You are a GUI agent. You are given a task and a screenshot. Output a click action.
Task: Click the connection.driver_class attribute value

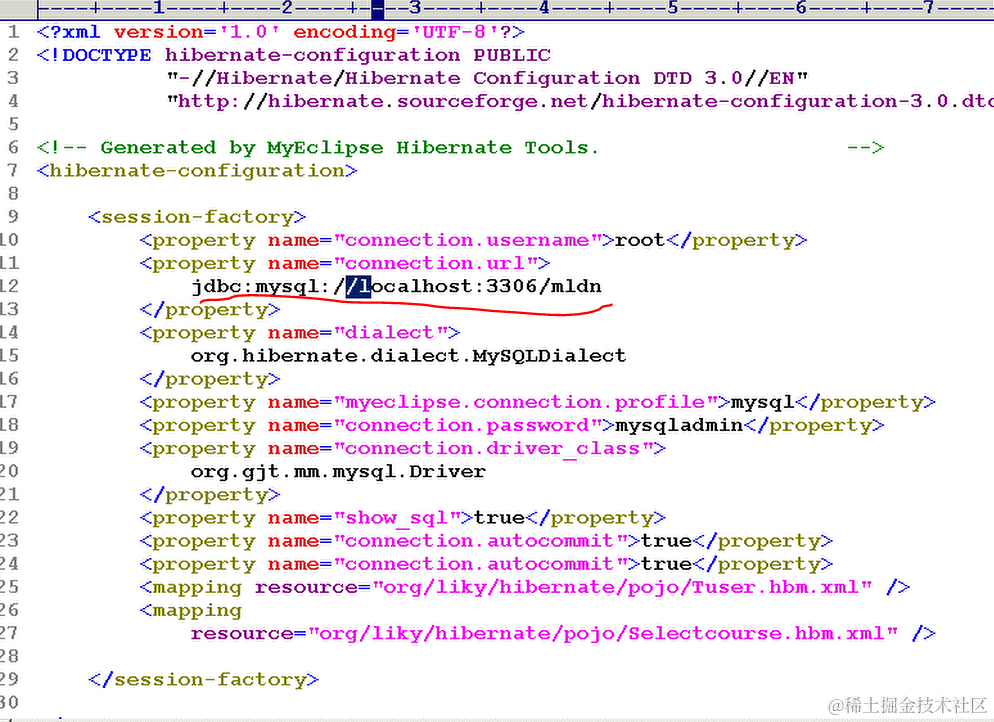click(493, 449)
